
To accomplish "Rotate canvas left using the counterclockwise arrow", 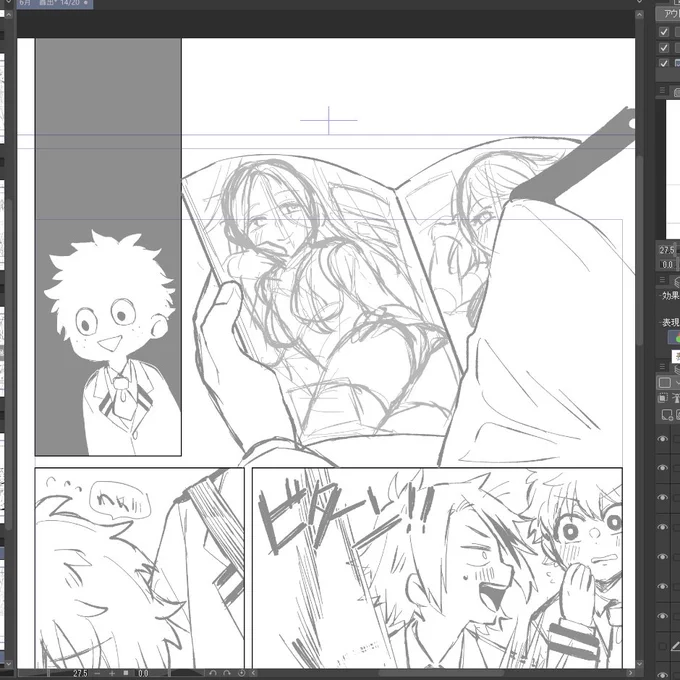I will tap(212, 673).
